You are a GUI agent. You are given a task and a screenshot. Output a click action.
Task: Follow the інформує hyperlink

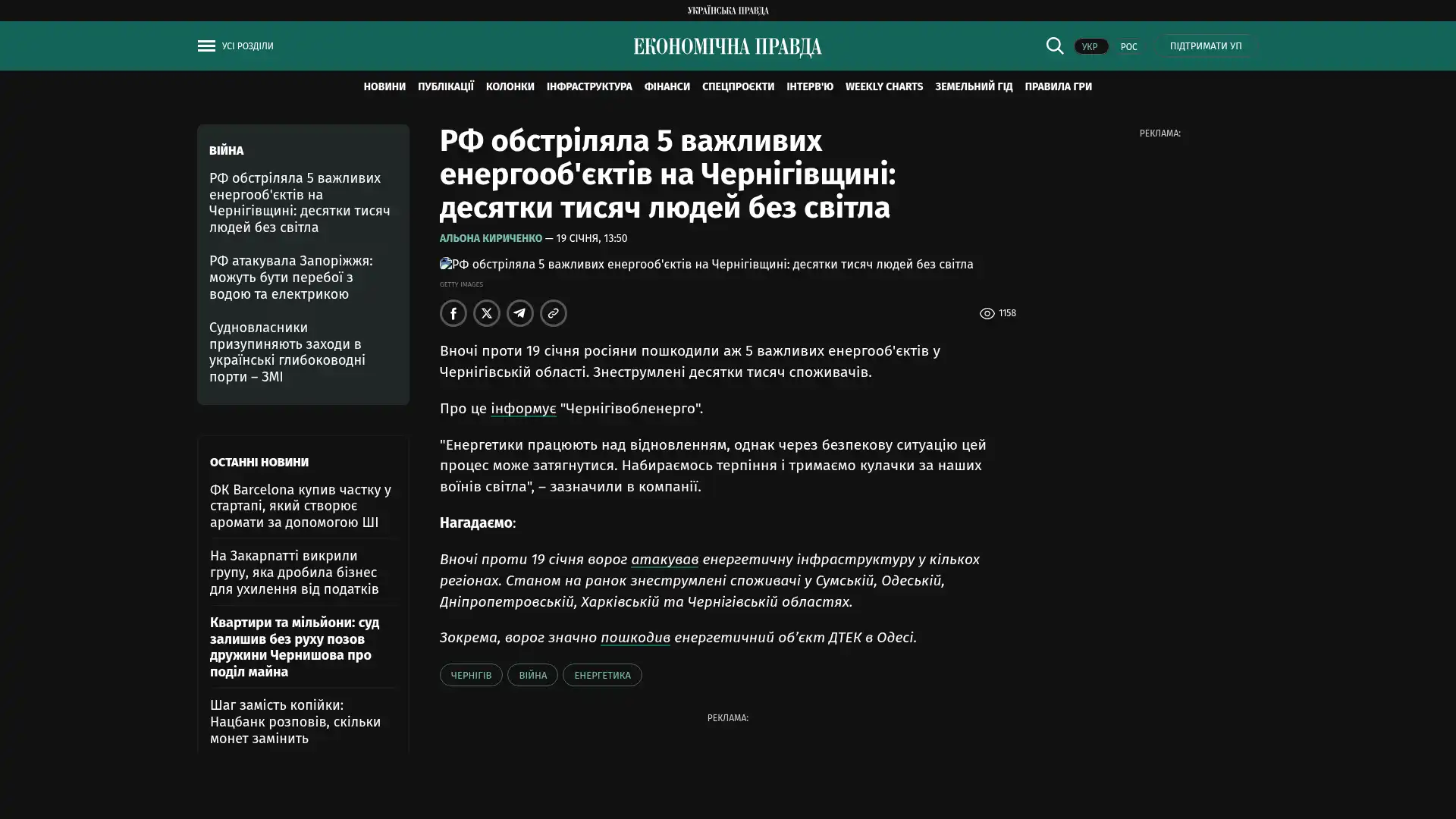(x=522, y=409)
